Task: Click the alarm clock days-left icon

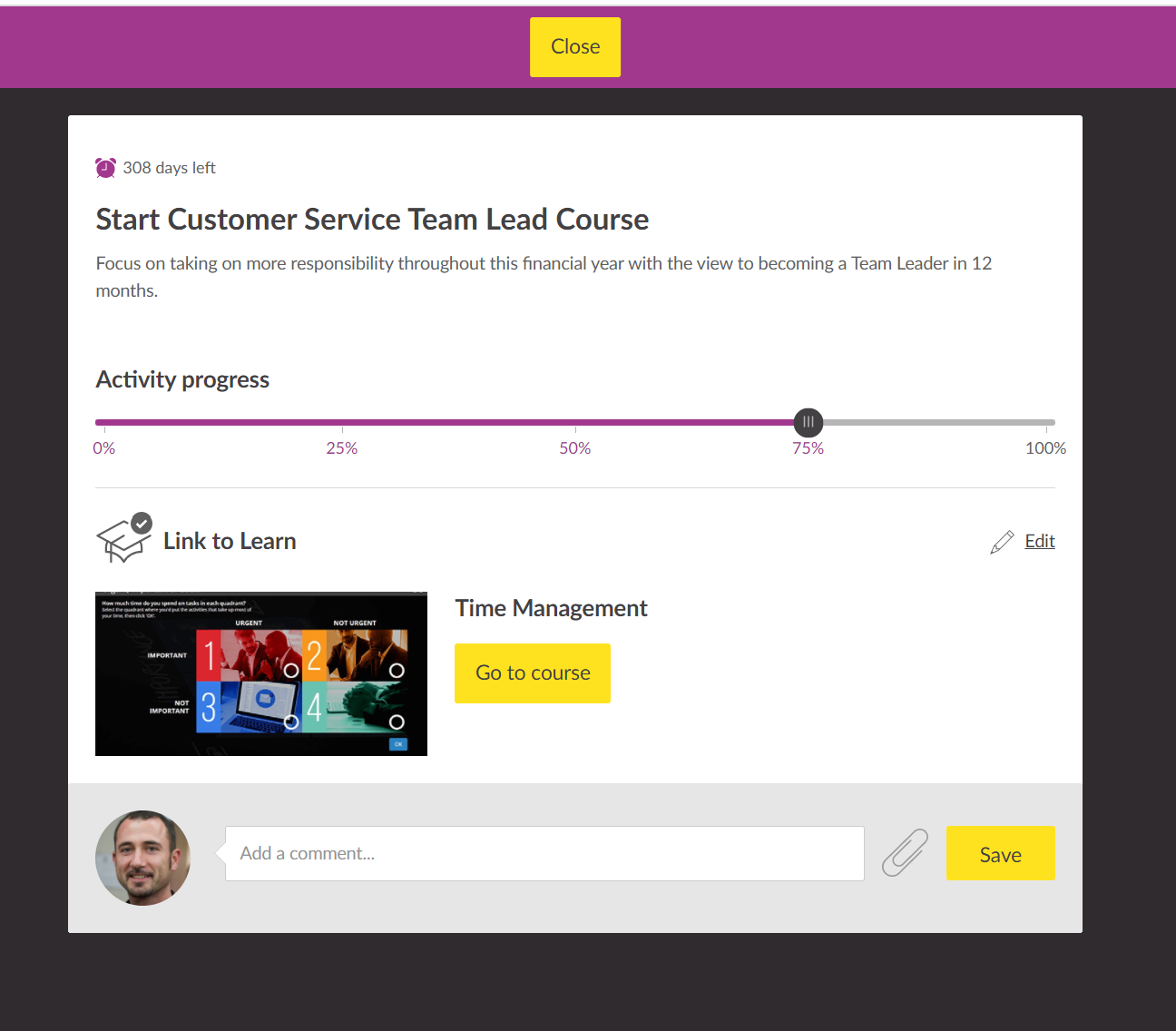Action: (x=105, y=168)
